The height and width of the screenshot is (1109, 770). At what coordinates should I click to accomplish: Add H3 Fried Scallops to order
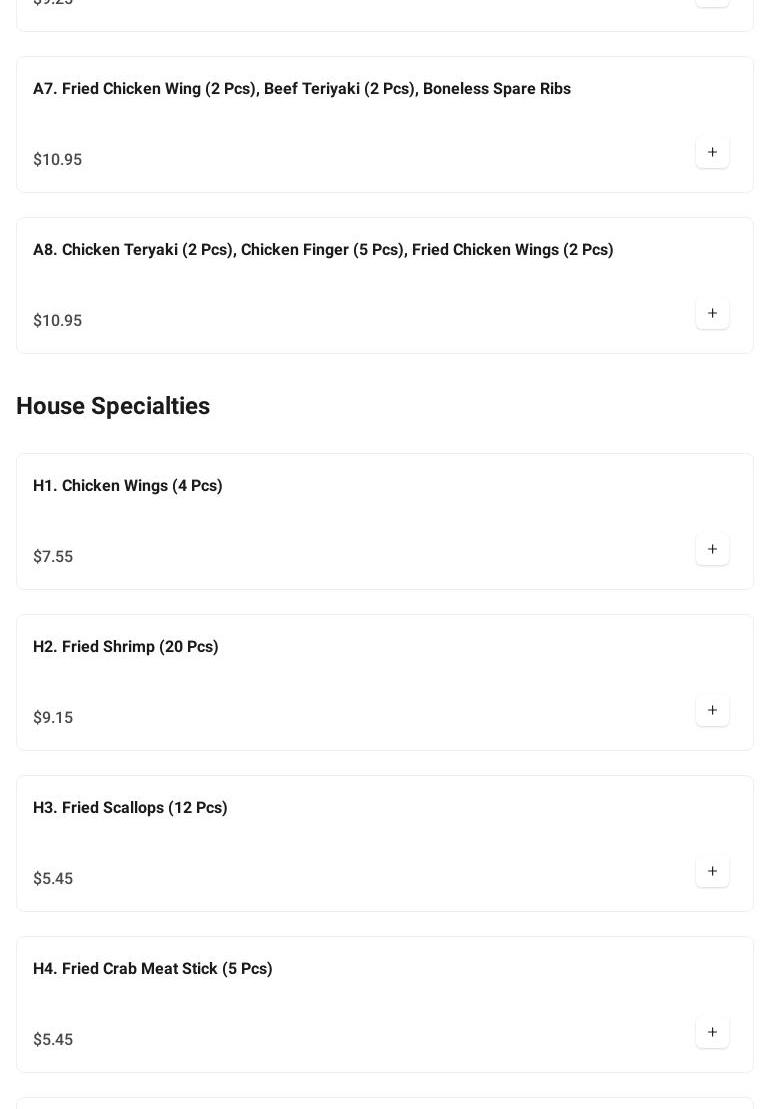[712, 871]
